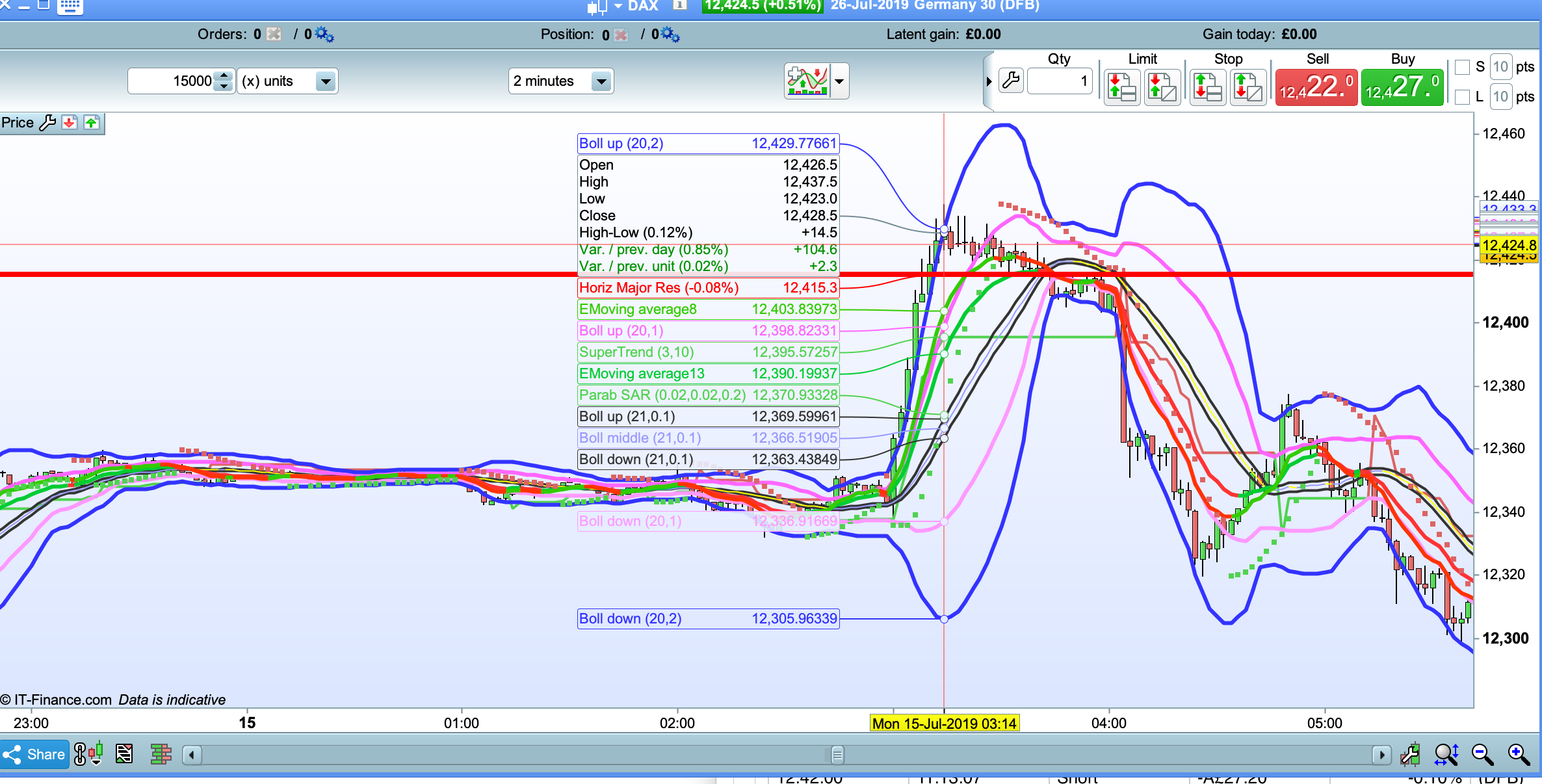Click the Price panel wrench icon
Image resolution: width=1542 pixels, height=784 pixels.
pyautogui.click(x=47, y=123)
